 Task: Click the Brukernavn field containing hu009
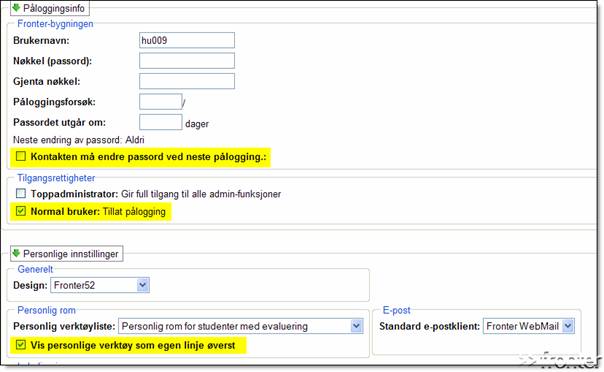[x=187, y=40]
